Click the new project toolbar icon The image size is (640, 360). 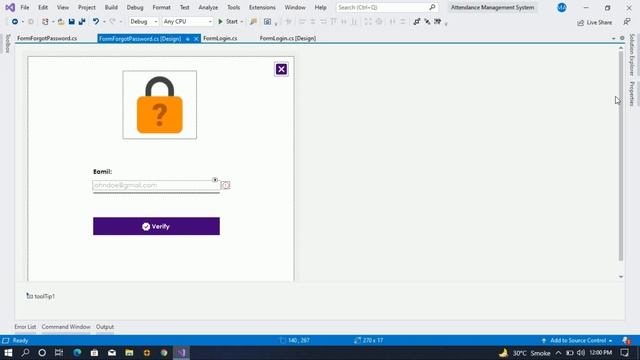click(x=45, y=22)
